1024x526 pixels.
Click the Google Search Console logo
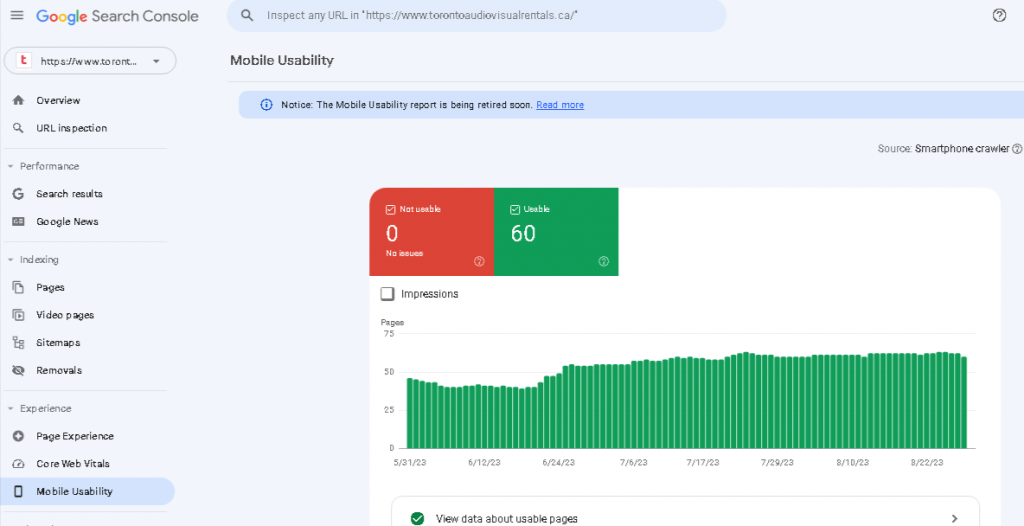(x=117, y=16)
